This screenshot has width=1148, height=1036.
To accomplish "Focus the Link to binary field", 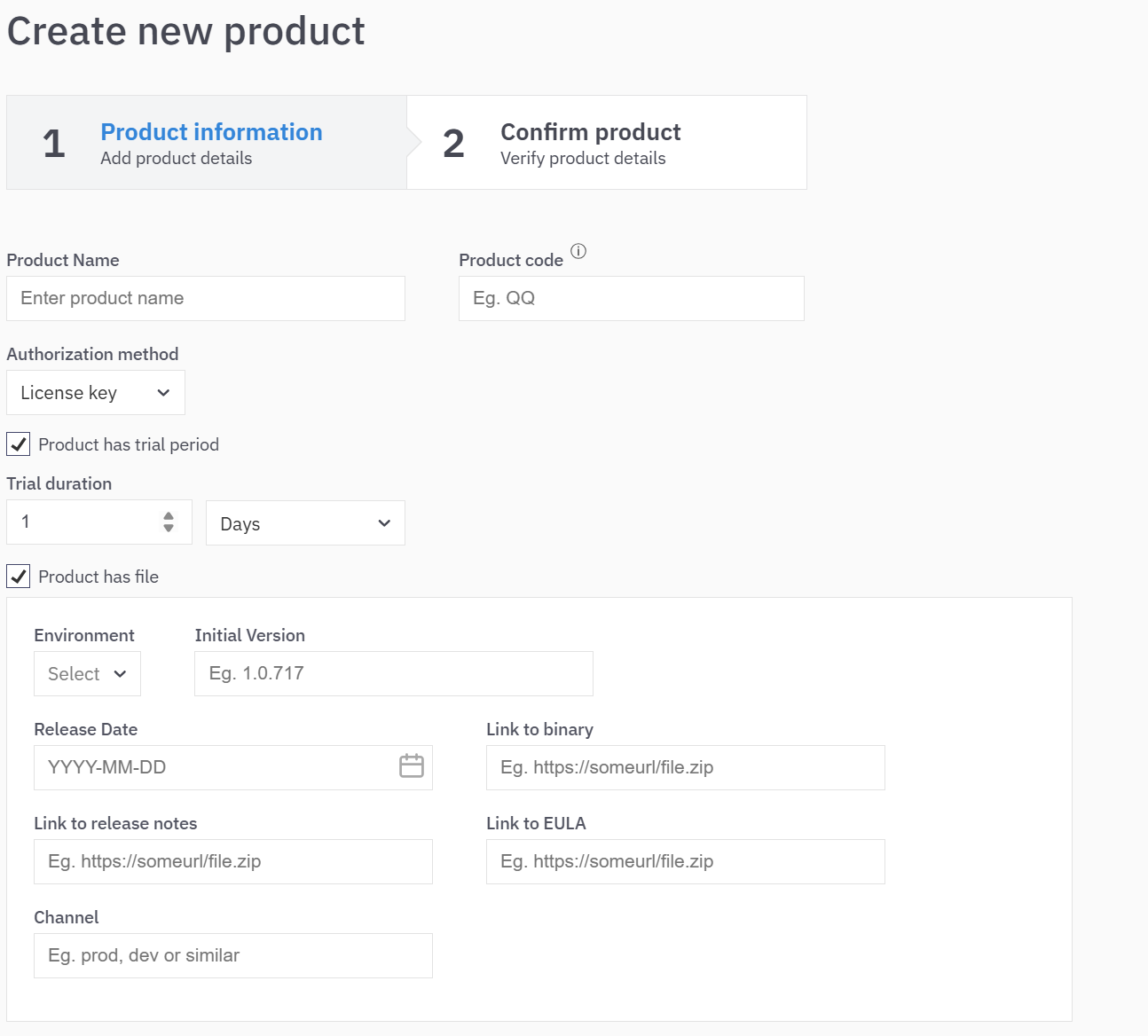I will 685,768.
